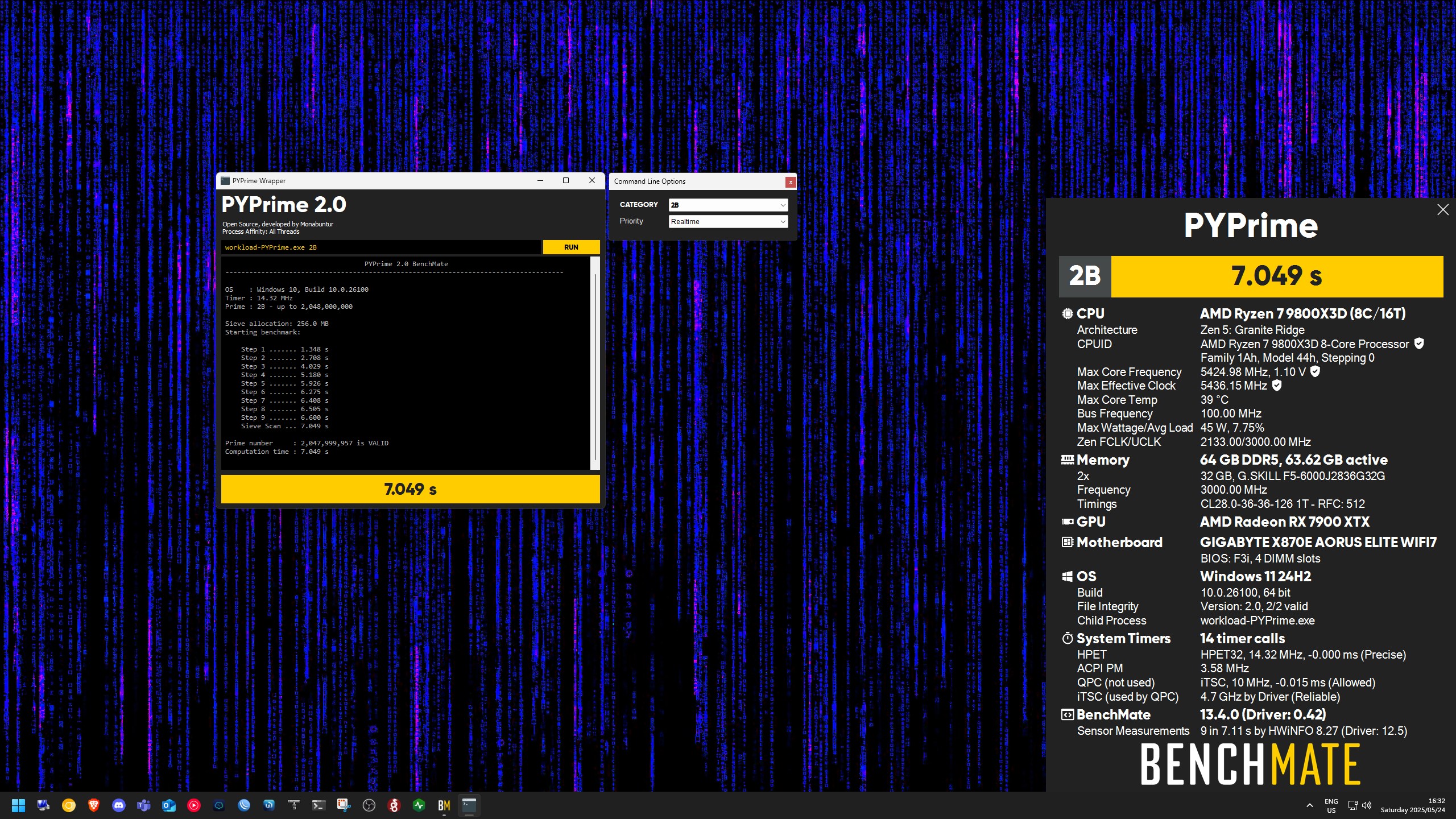
Task: Click '13.4.0 (Driver: 0.42)' version text
Action: [x=1263, y=715]
